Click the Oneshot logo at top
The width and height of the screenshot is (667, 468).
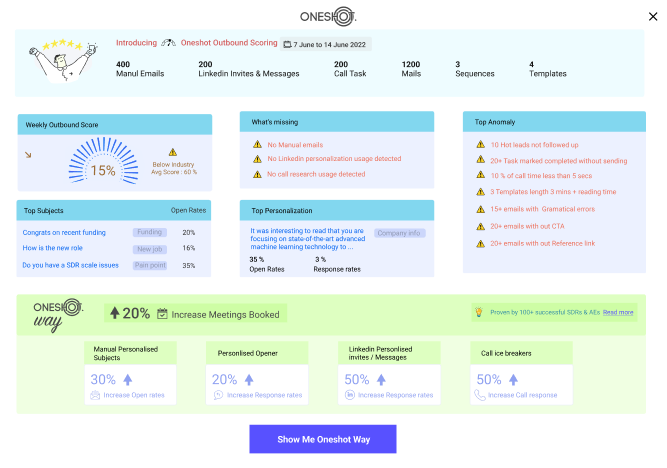pos(328,17)
